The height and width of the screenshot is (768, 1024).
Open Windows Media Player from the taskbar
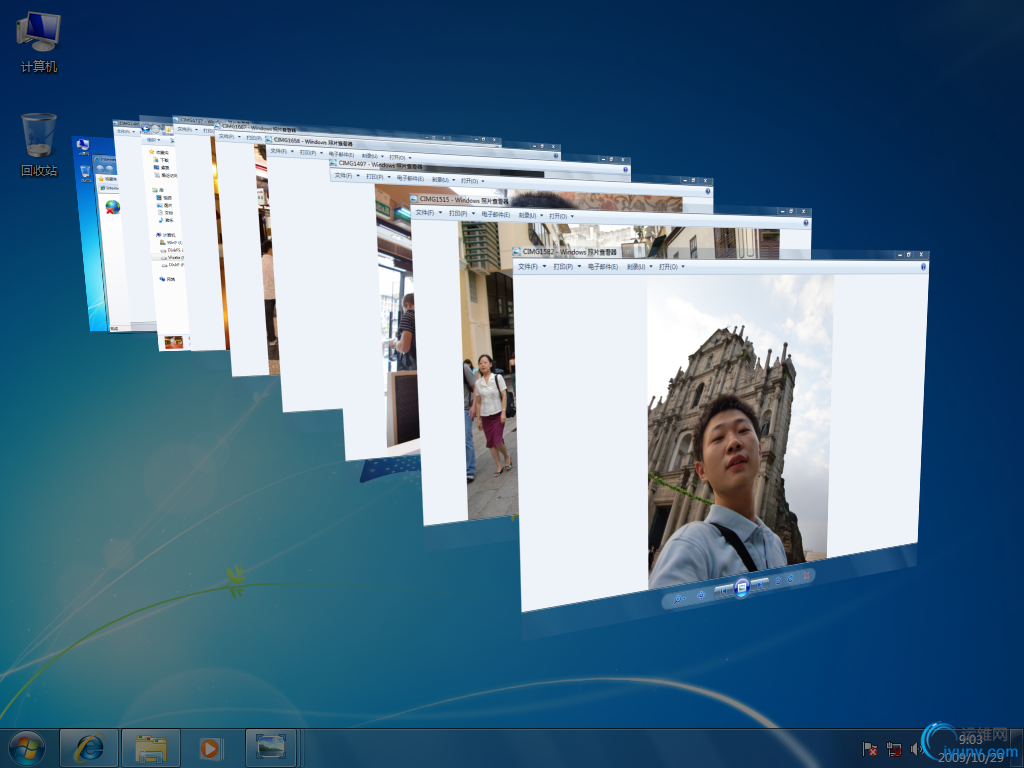[x=210, y=747]
